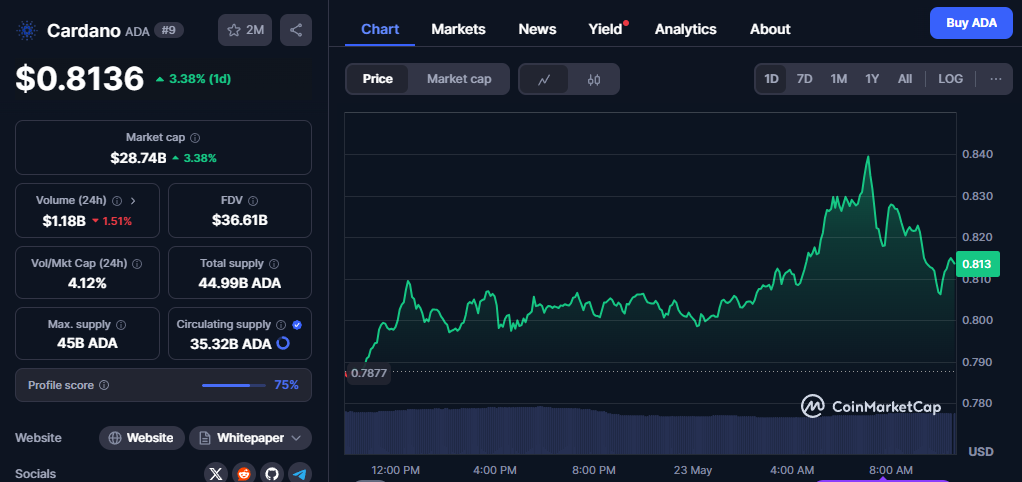Show Circulating supply info icon
This screenshot has height=482, width=1022.
tap(281, 324)
